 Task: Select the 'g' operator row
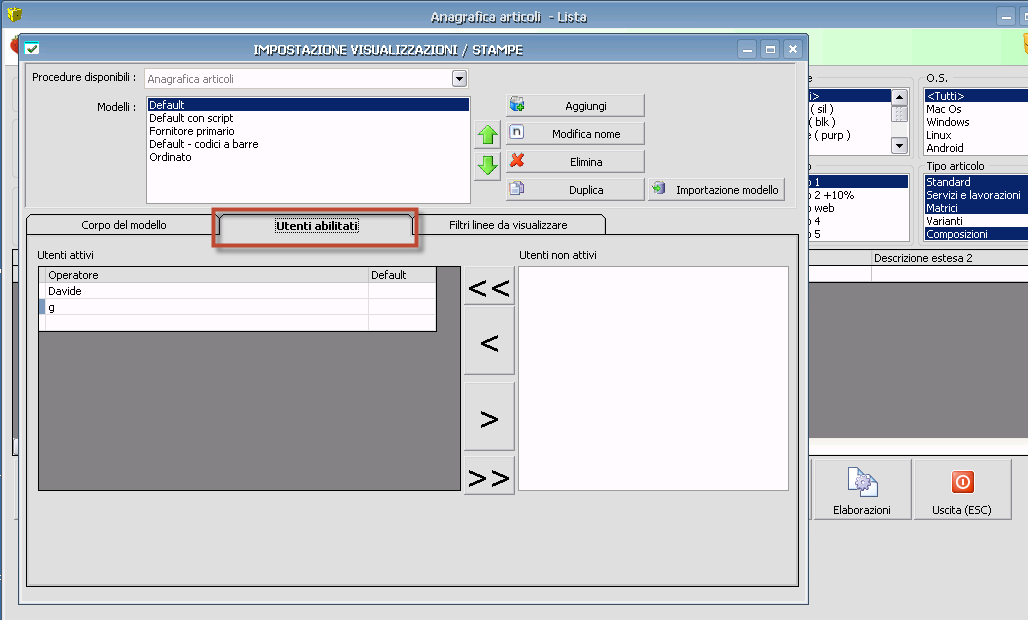[x=237, y=307]
